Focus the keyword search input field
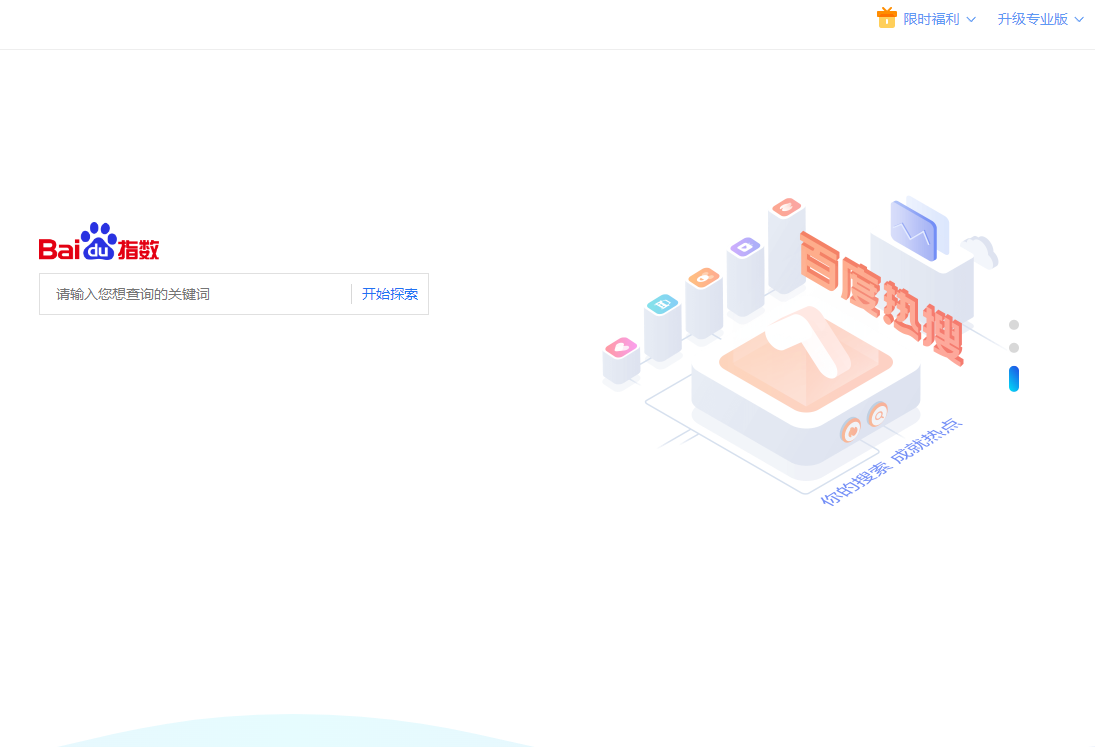This screenshot has height=747, width=1095. coord(195,294)
